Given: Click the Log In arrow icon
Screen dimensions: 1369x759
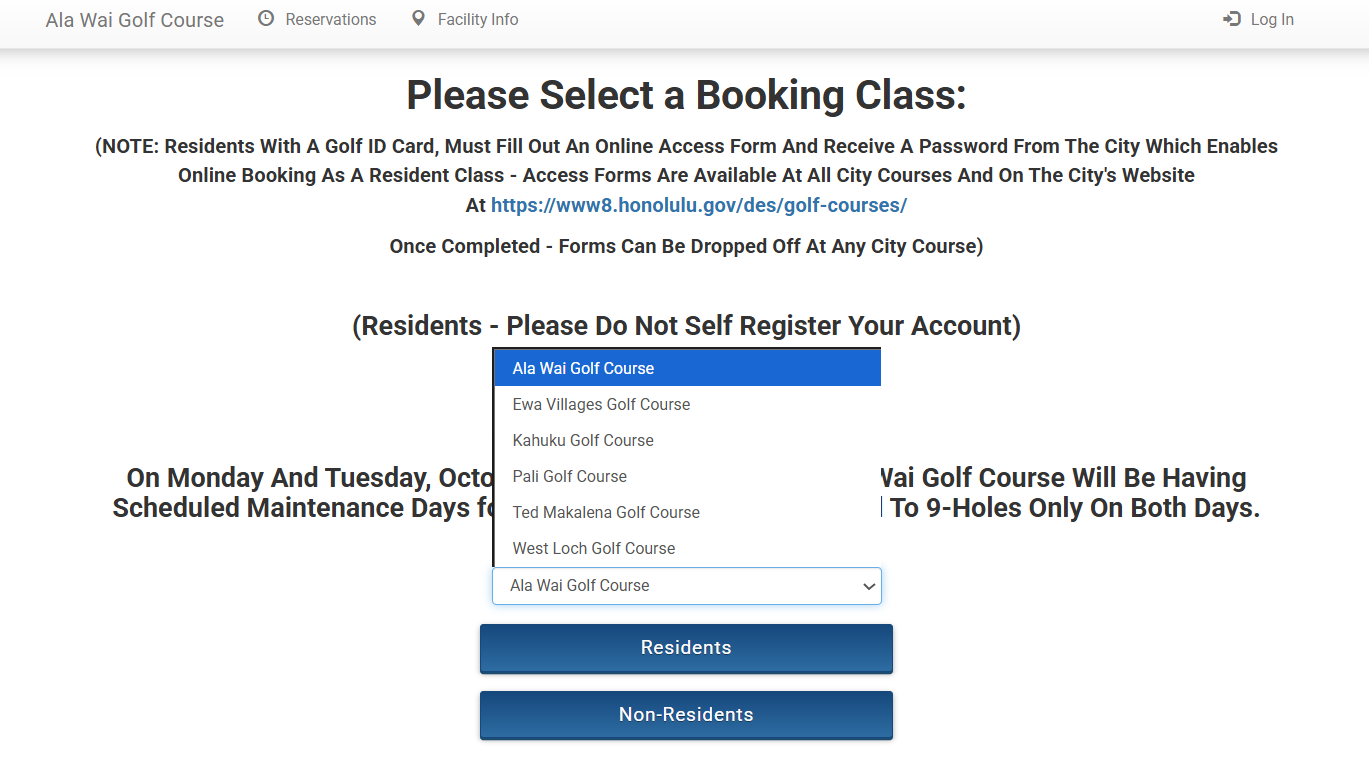Looking at the screenshot, I should [1232, 19].
